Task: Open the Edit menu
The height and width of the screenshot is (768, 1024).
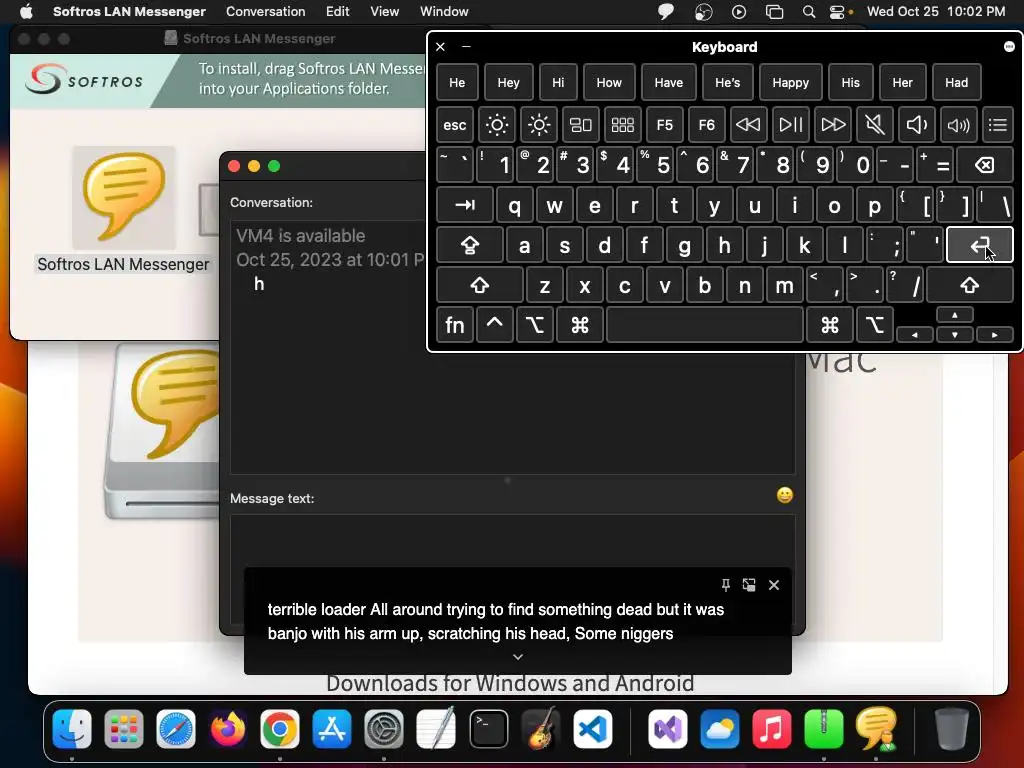Action: point(338,11)
